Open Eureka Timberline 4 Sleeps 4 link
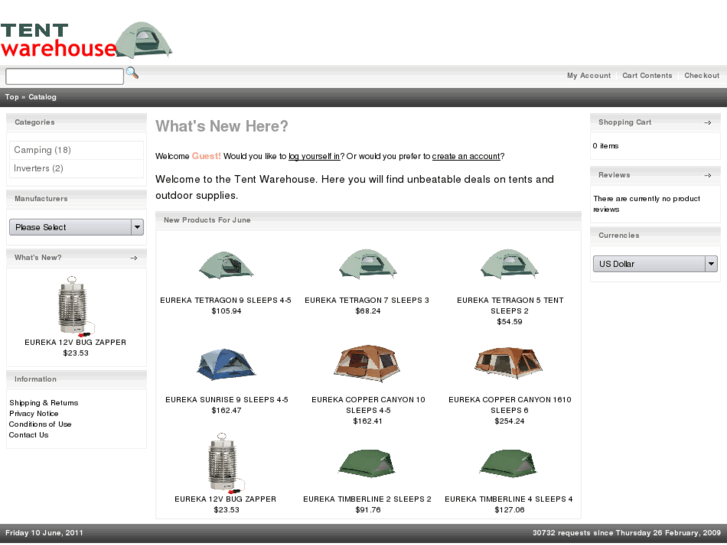 point(509,499)
